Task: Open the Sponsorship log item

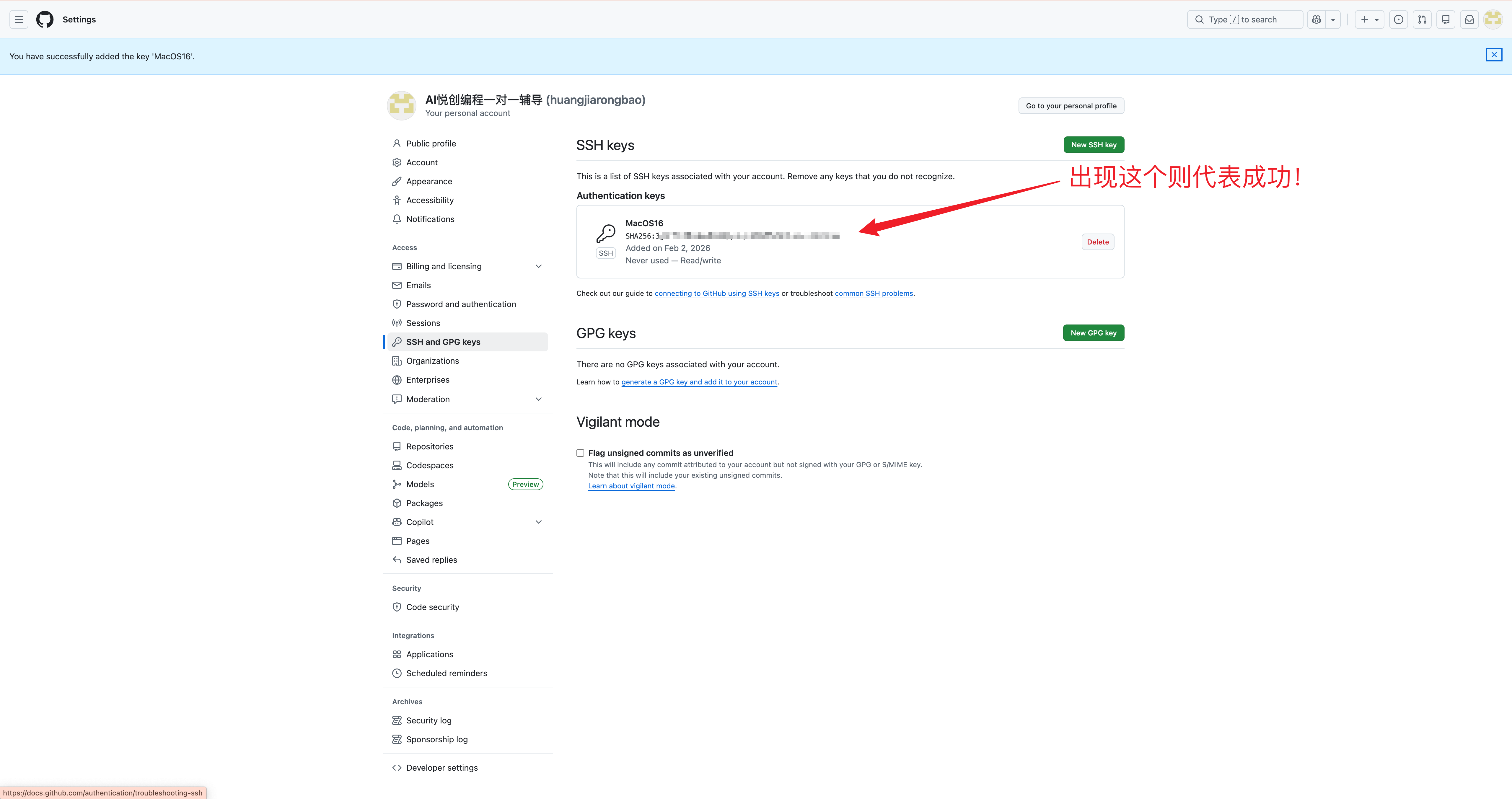Action: (468, 740)
